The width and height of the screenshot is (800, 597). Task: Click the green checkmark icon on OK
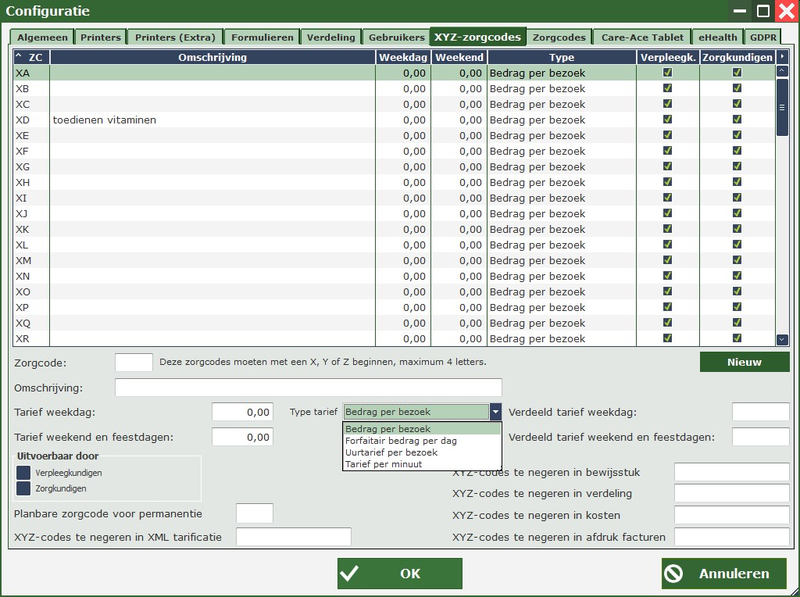pyautogui.click(x=349, y=574)
